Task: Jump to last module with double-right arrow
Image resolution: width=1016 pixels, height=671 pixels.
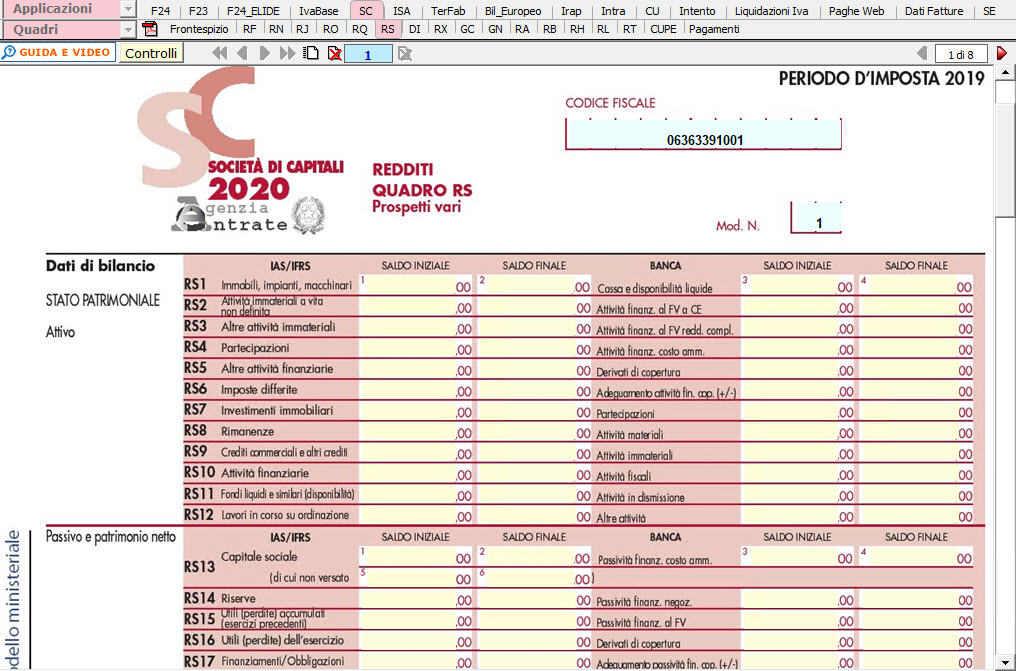Action: [x=287, y=54]
